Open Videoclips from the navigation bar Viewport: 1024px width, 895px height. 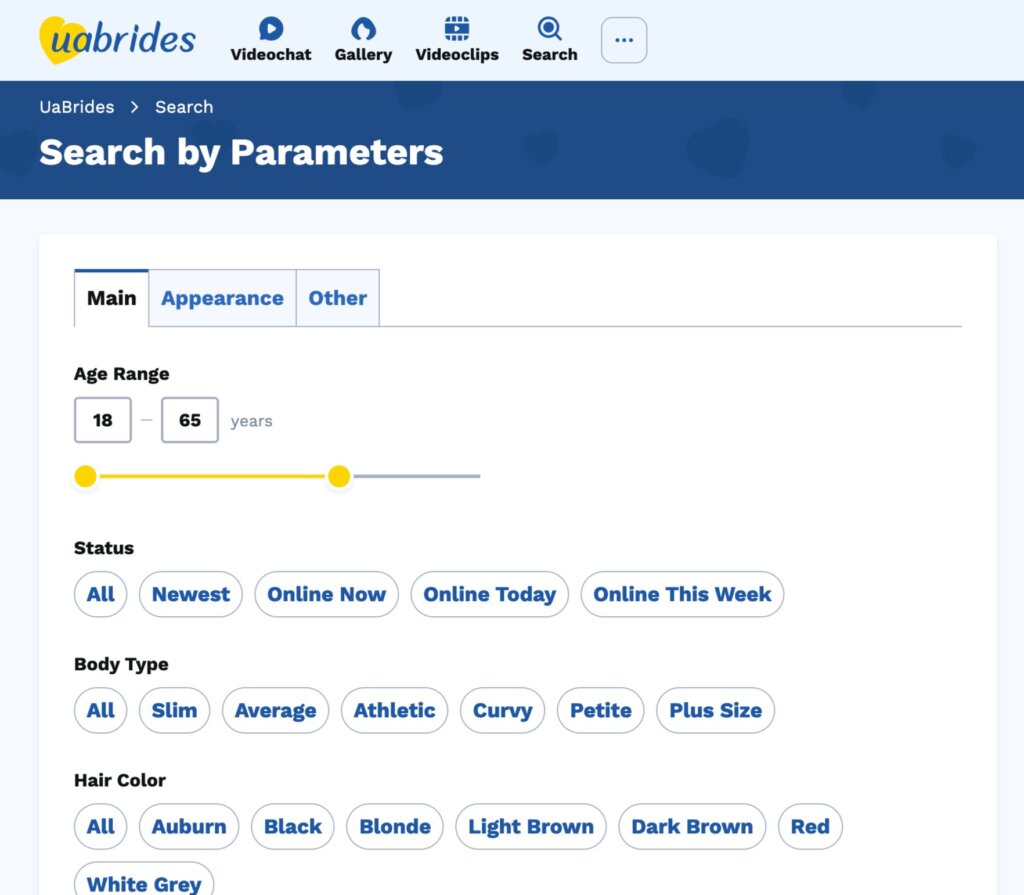pos(457,40)
